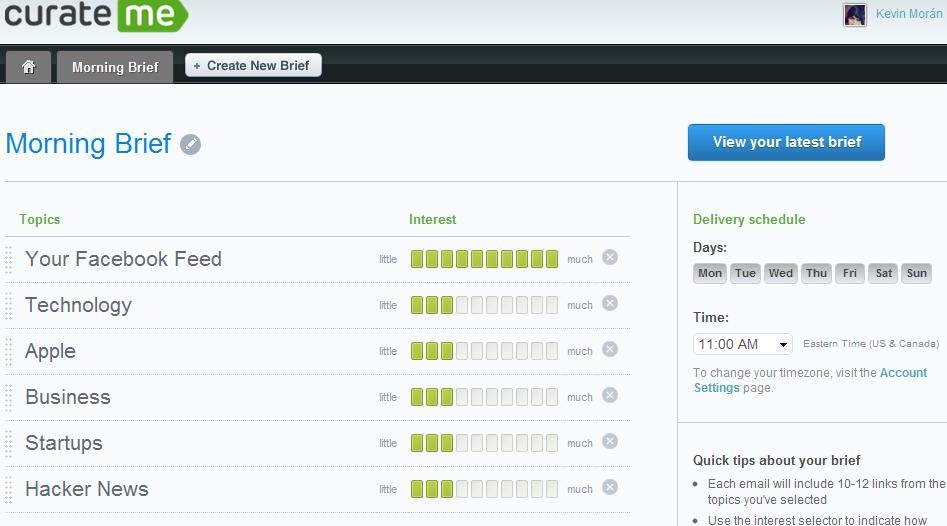Click Create New Brief tab button
The image size is (947, 526).
[x=253, y=65]
